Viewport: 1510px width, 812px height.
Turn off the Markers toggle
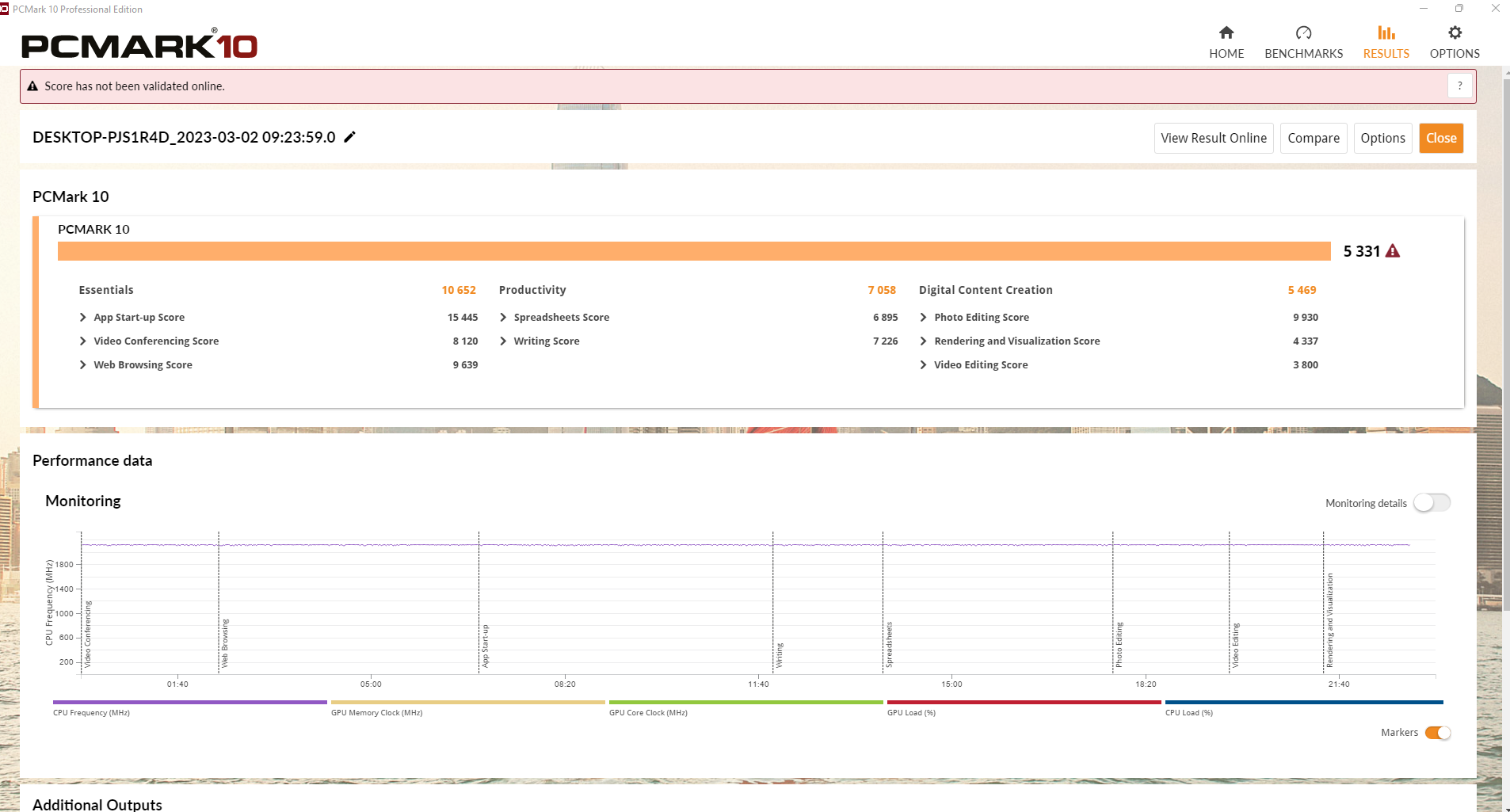[1437, 733]
